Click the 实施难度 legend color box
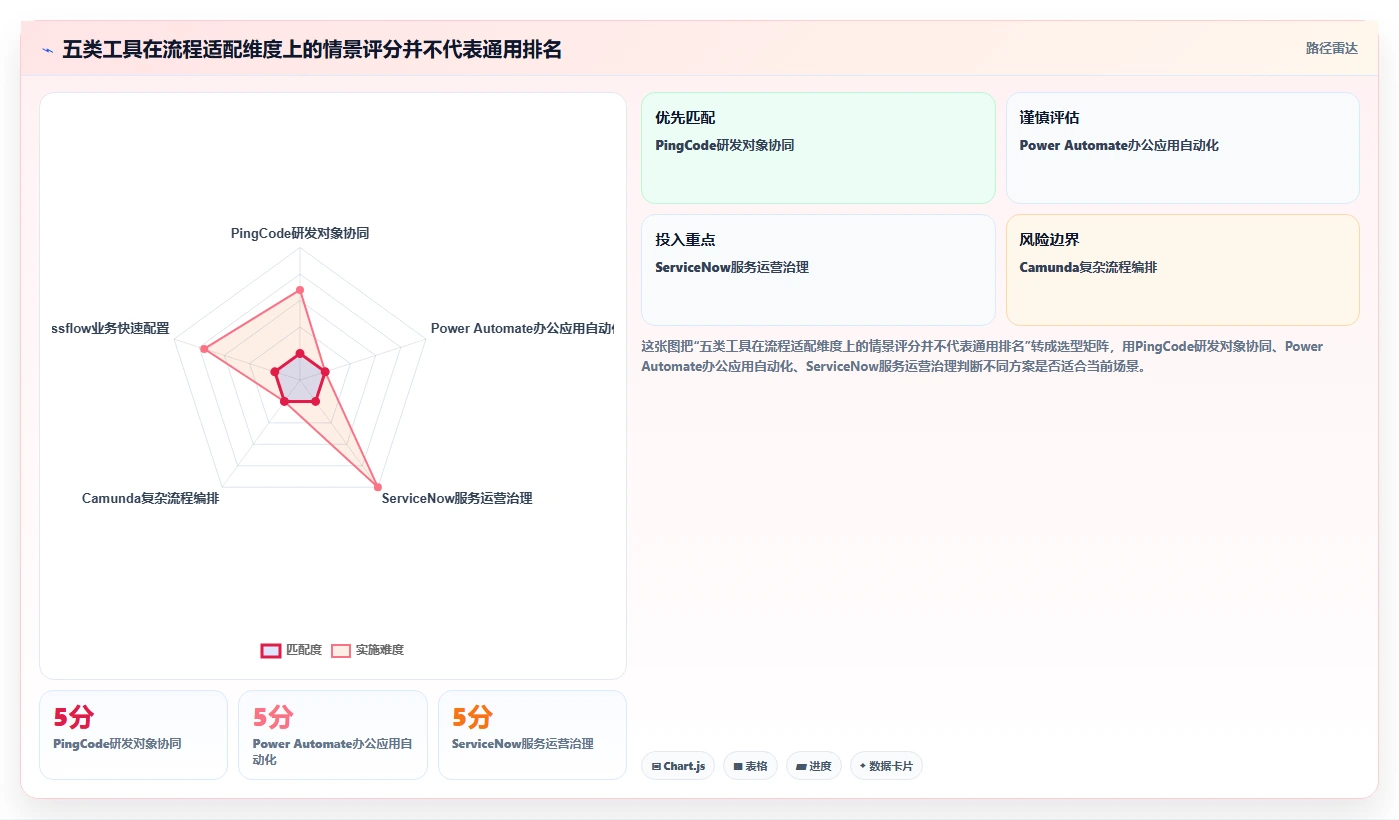 341,650
